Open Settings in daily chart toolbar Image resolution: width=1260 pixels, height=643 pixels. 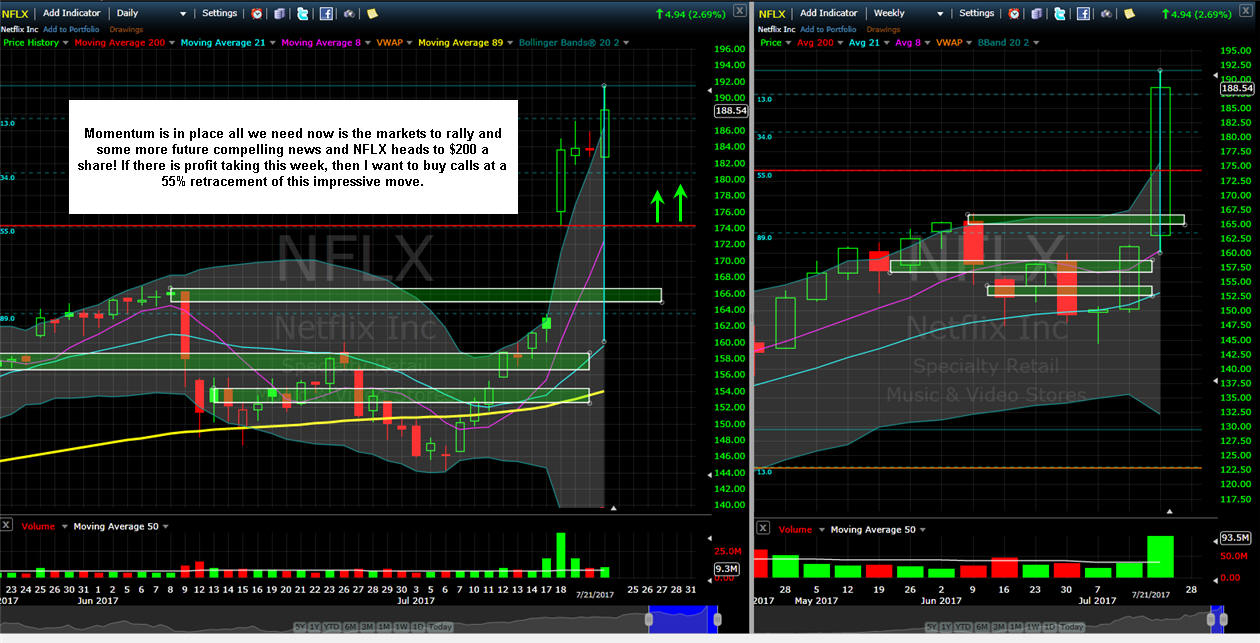point(219,14)
